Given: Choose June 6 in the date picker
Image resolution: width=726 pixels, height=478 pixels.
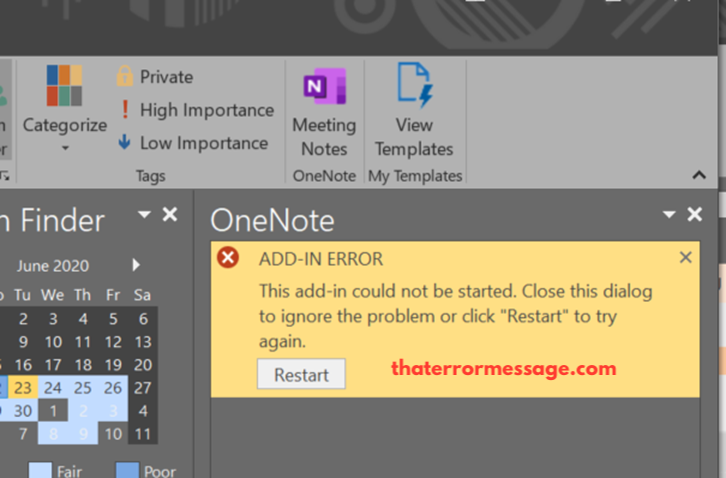Looking at the screenshot, I should pos(143,319).
